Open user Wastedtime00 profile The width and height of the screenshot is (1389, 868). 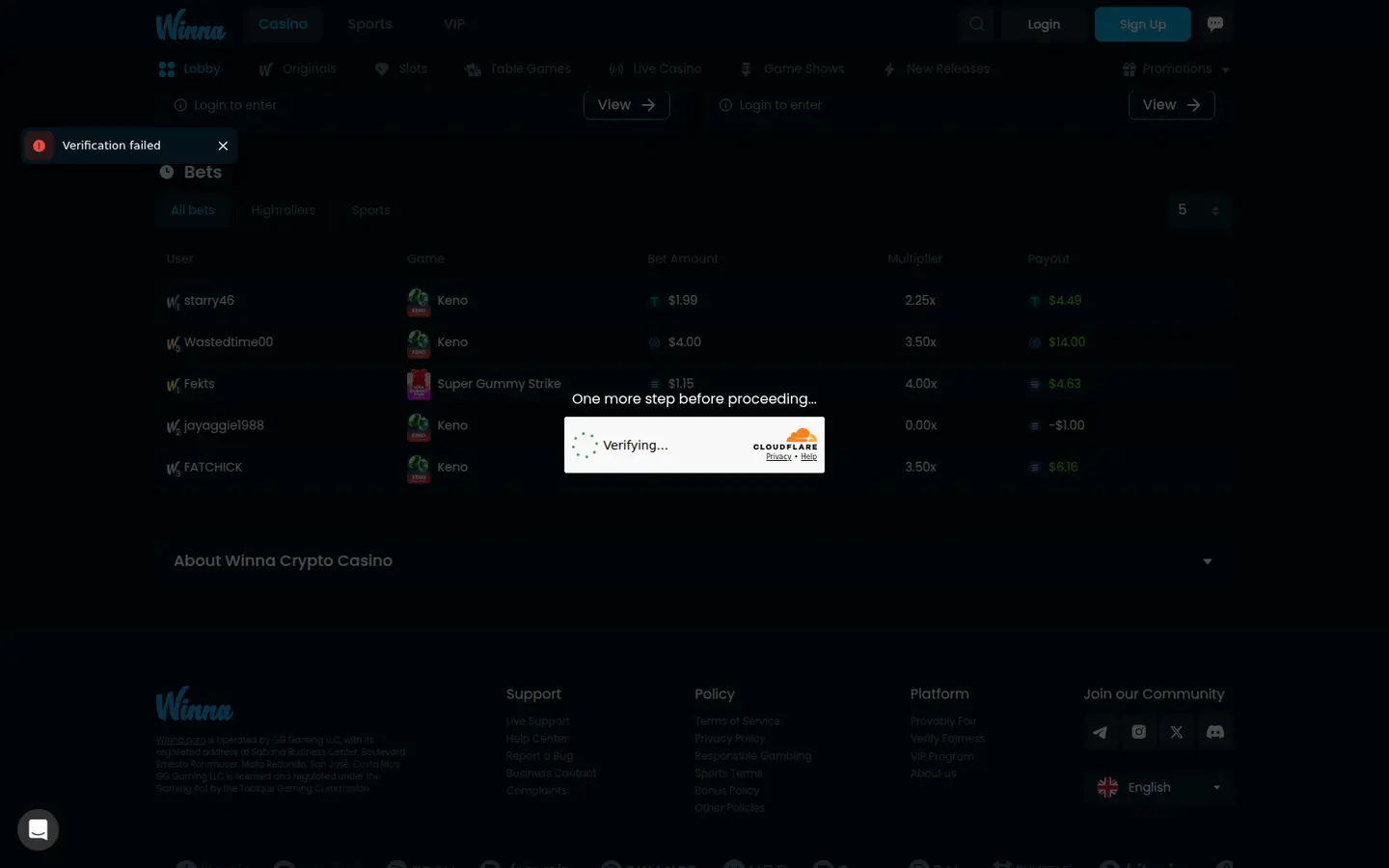point(229,342)
